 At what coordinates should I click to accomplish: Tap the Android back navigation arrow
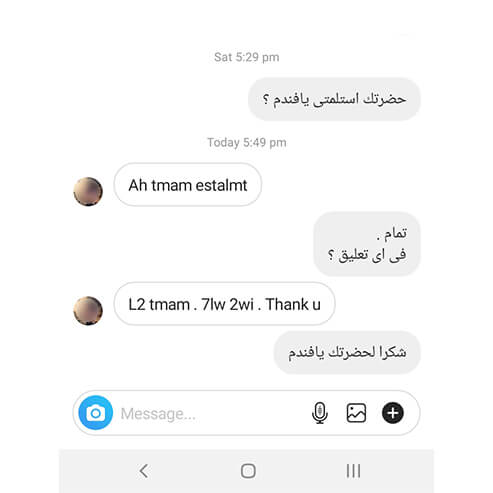click(x=144, y=471)
